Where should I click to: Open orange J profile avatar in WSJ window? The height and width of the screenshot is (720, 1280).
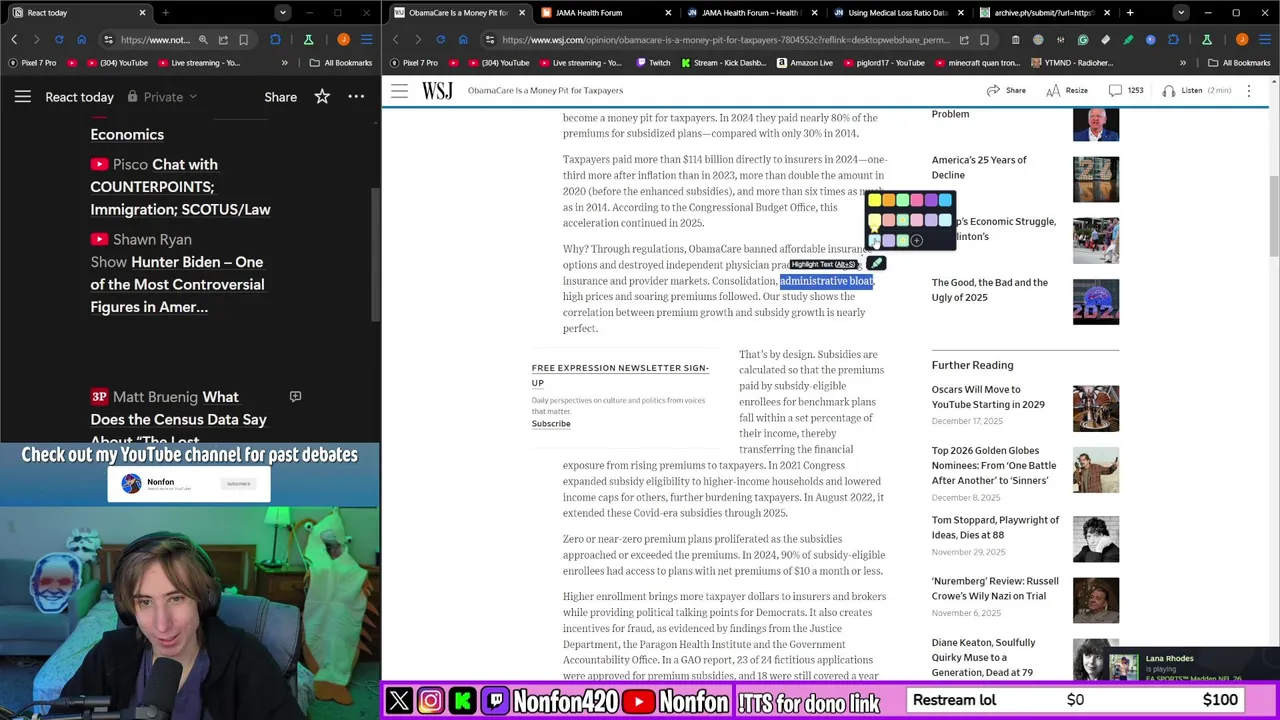pyautogui.click(x=1242, y=40)
